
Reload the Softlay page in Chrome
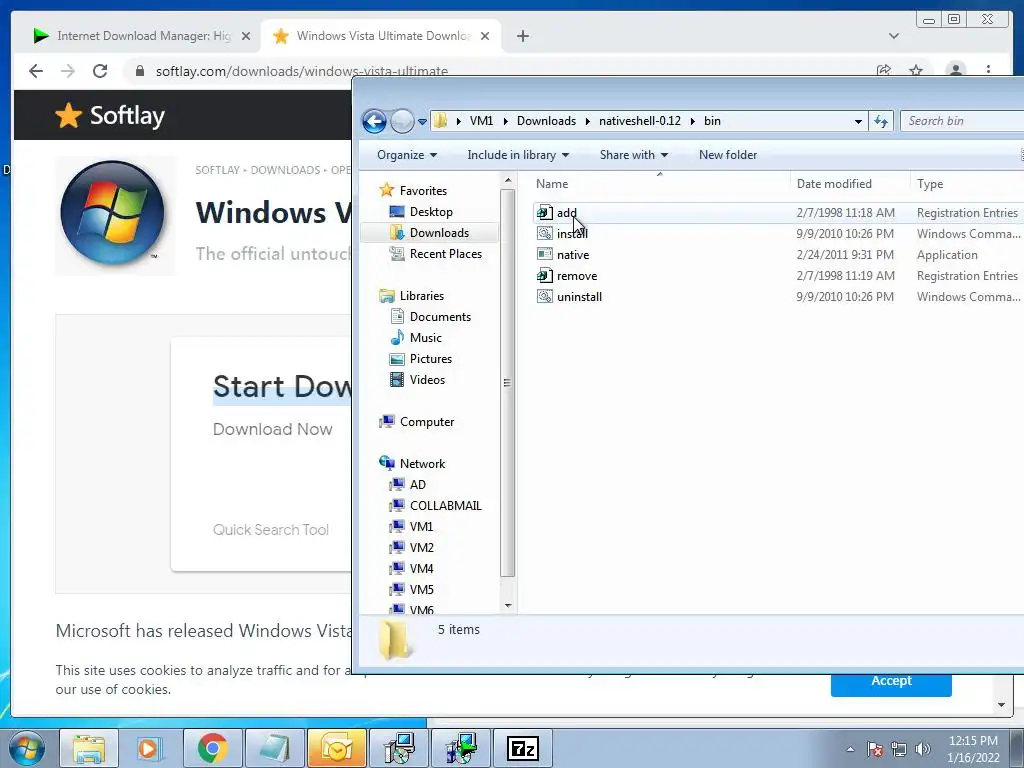pyautogui.click(x=100, y=71)
